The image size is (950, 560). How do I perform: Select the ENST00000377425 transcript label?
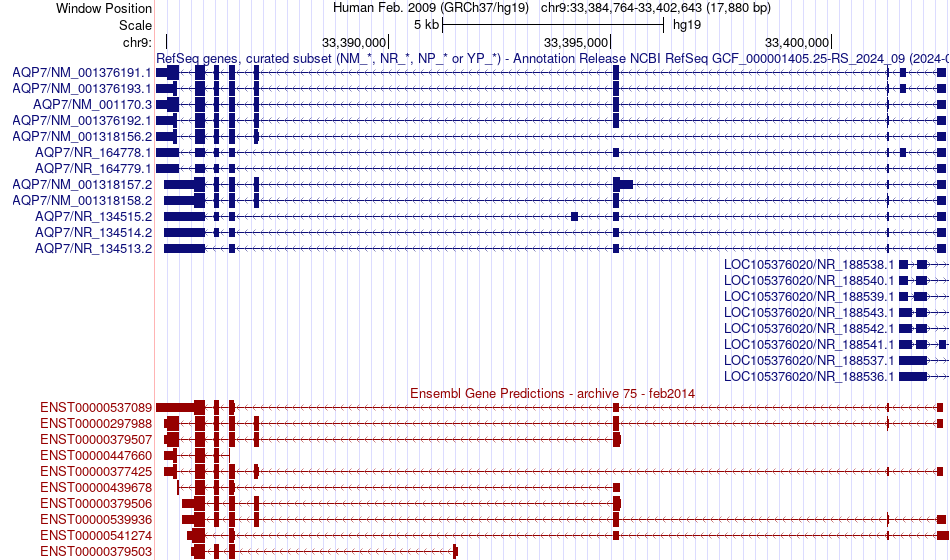point(96,472)
